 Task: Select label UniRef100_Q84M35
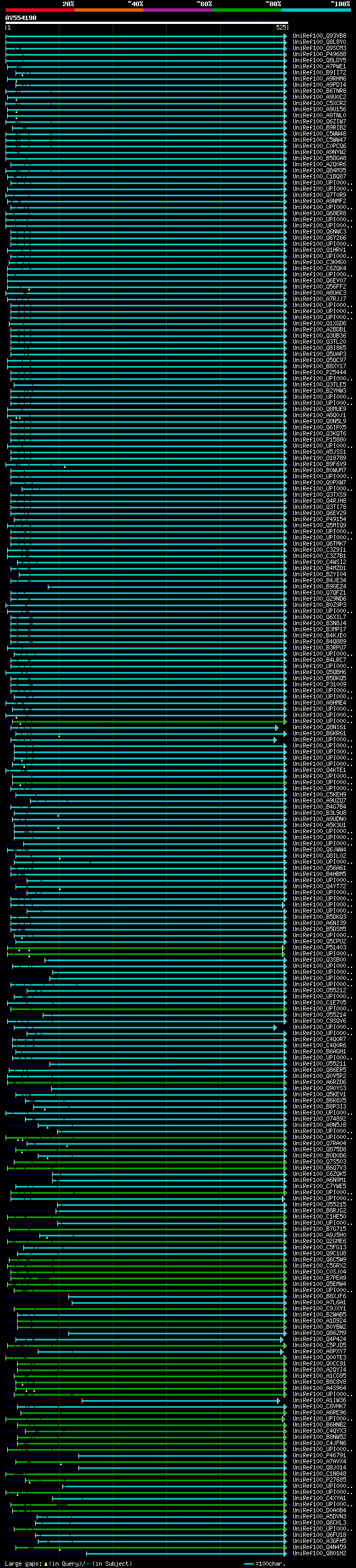(319, 170)
